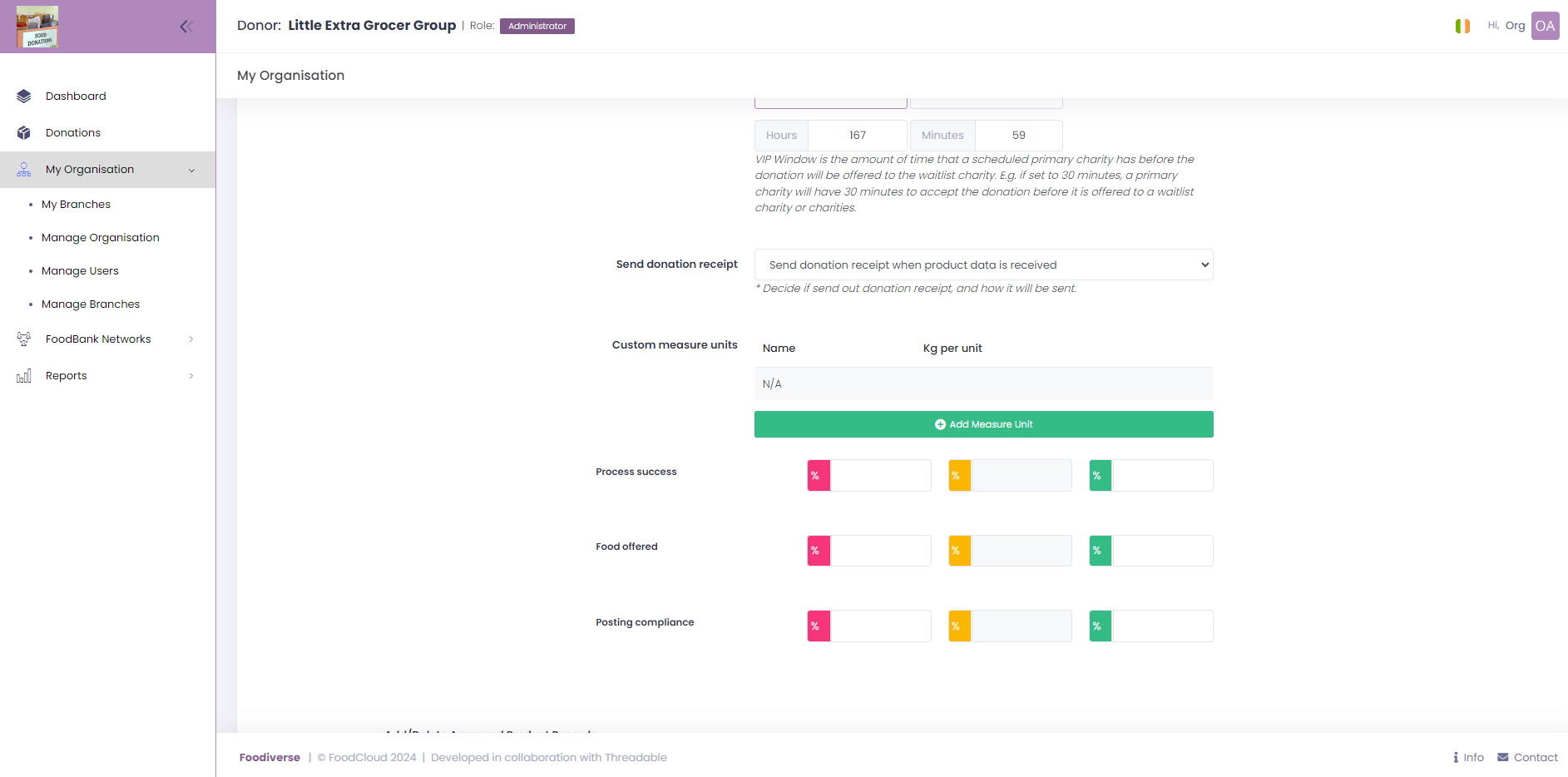Click the VIP window Hours input field

click(x=857, y=136)
